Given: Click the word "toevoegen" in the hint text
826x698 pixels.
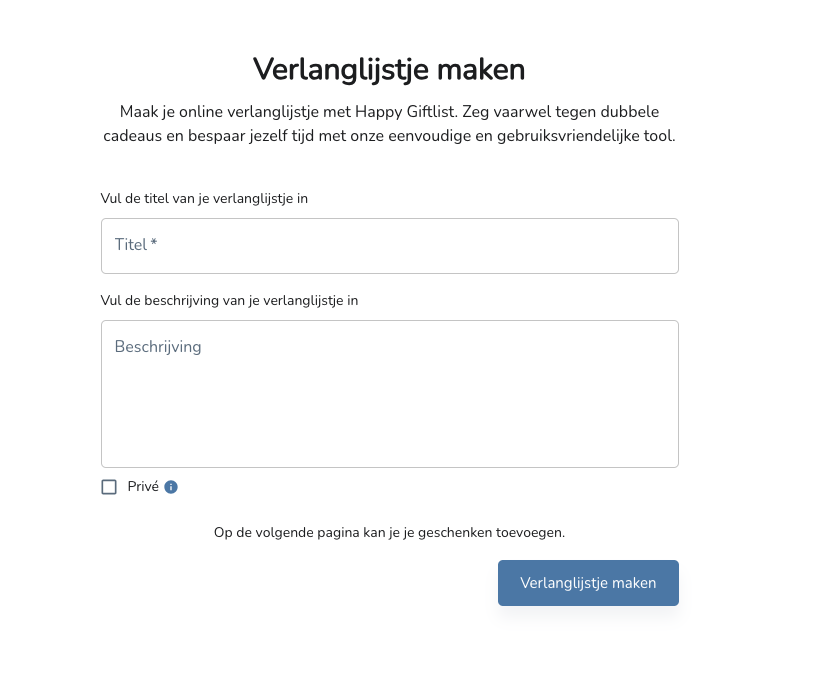Looking at the screenshot, I should [x=534, y=532].
